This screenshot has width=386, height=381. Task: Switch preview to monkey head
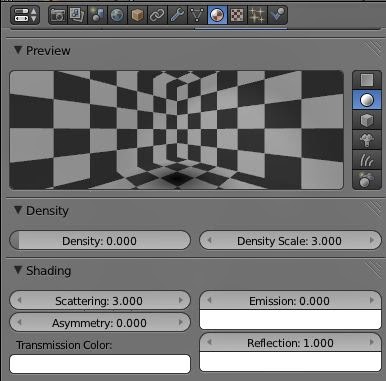pyautogui.click(x=367, y=140)
